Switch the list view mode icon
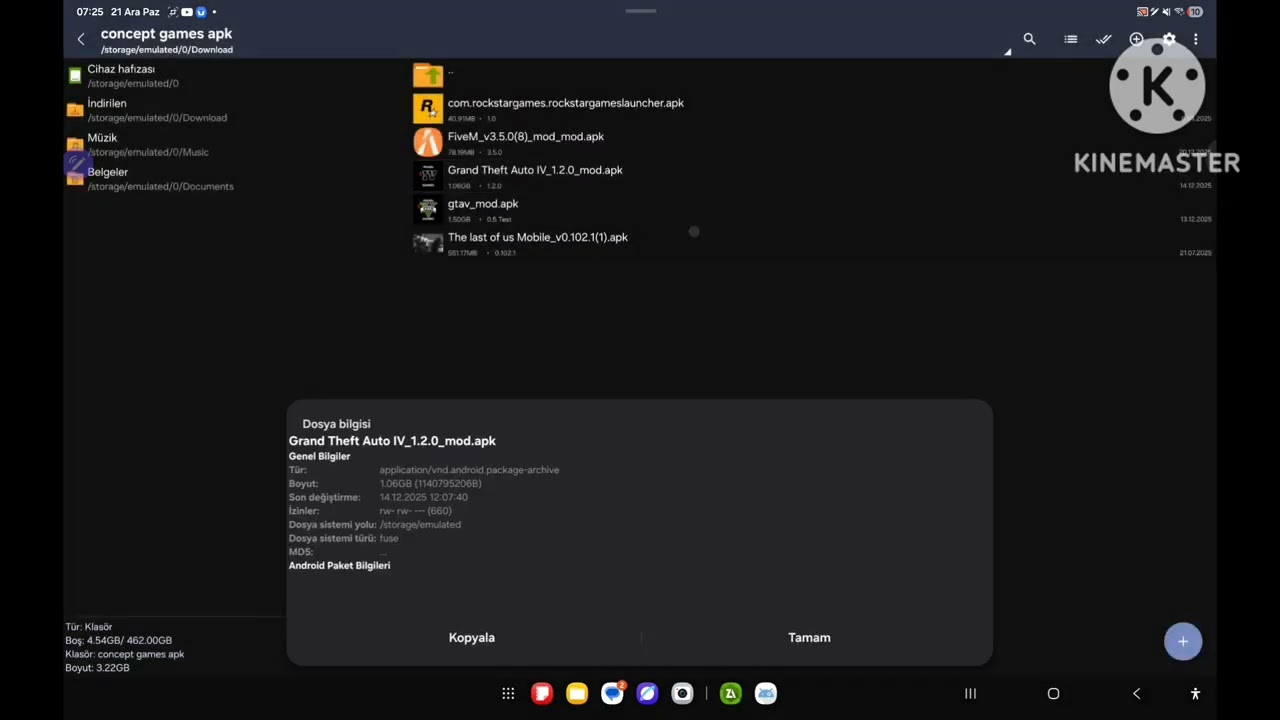This screenshot has height=720, width=1280. click(1071, 39)
